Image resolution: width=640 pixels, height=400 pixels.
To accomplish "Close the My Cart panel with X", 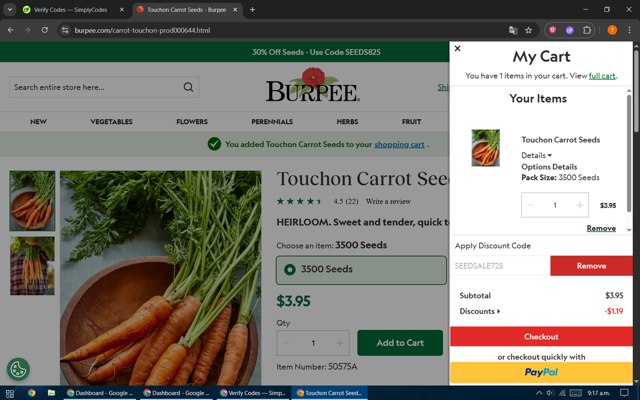I will click(458, 48).
